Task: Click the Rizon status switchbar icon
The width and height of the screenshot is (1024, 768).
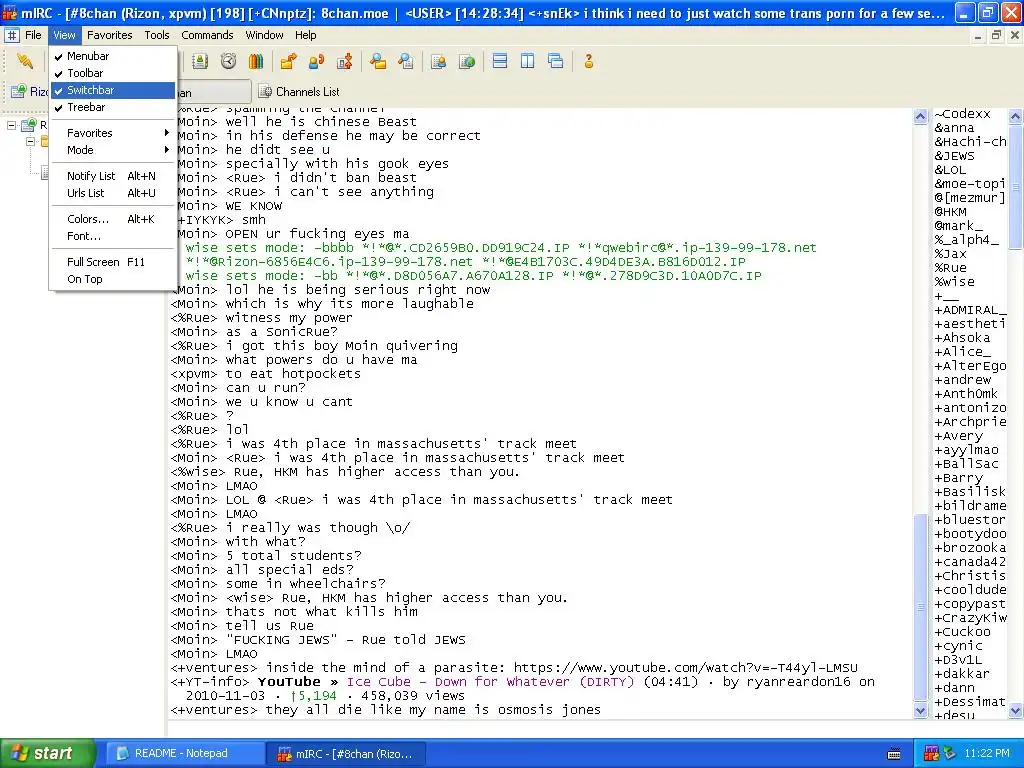Action: [19, 91]
